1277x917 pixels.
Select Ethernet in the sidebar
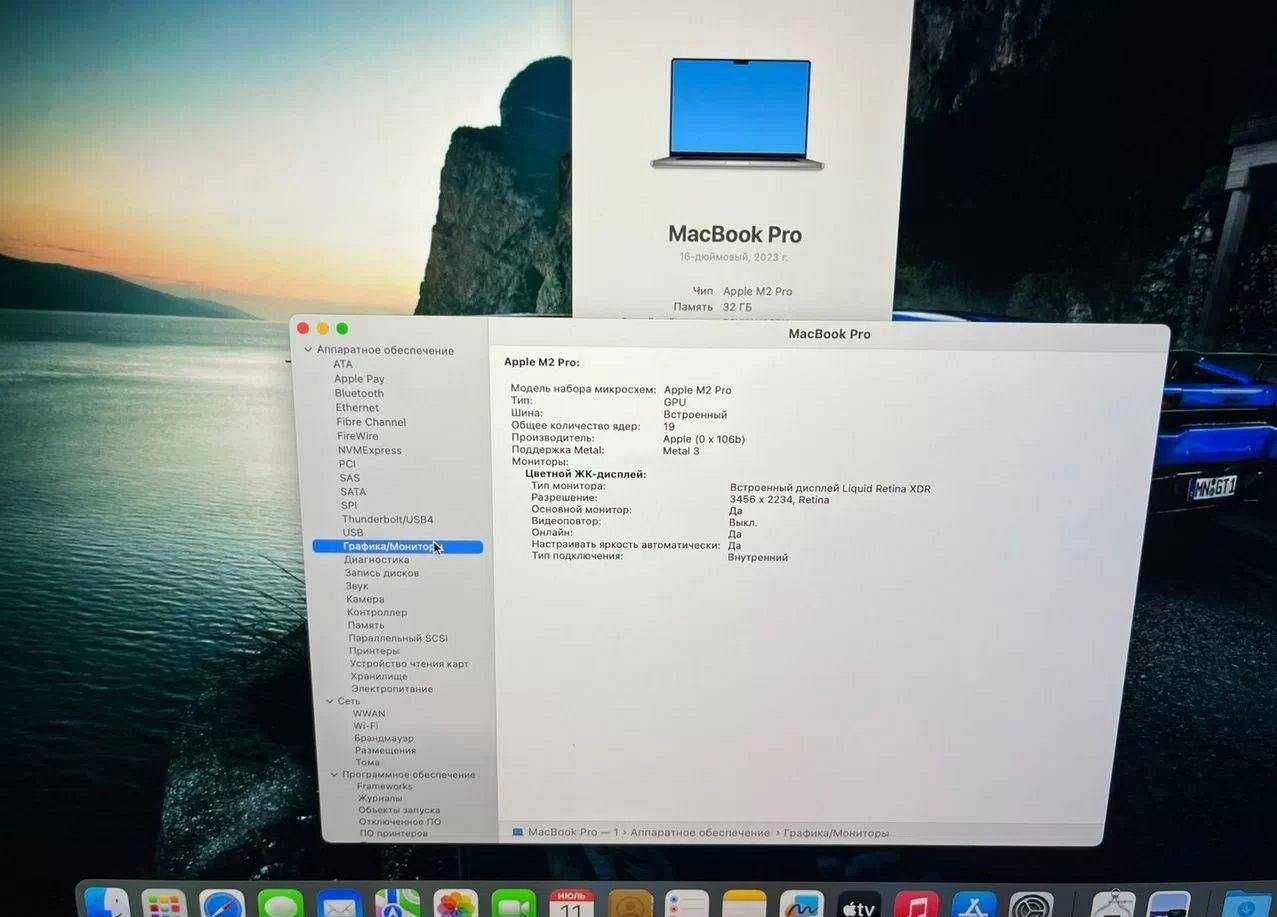[x=357, y=407]
